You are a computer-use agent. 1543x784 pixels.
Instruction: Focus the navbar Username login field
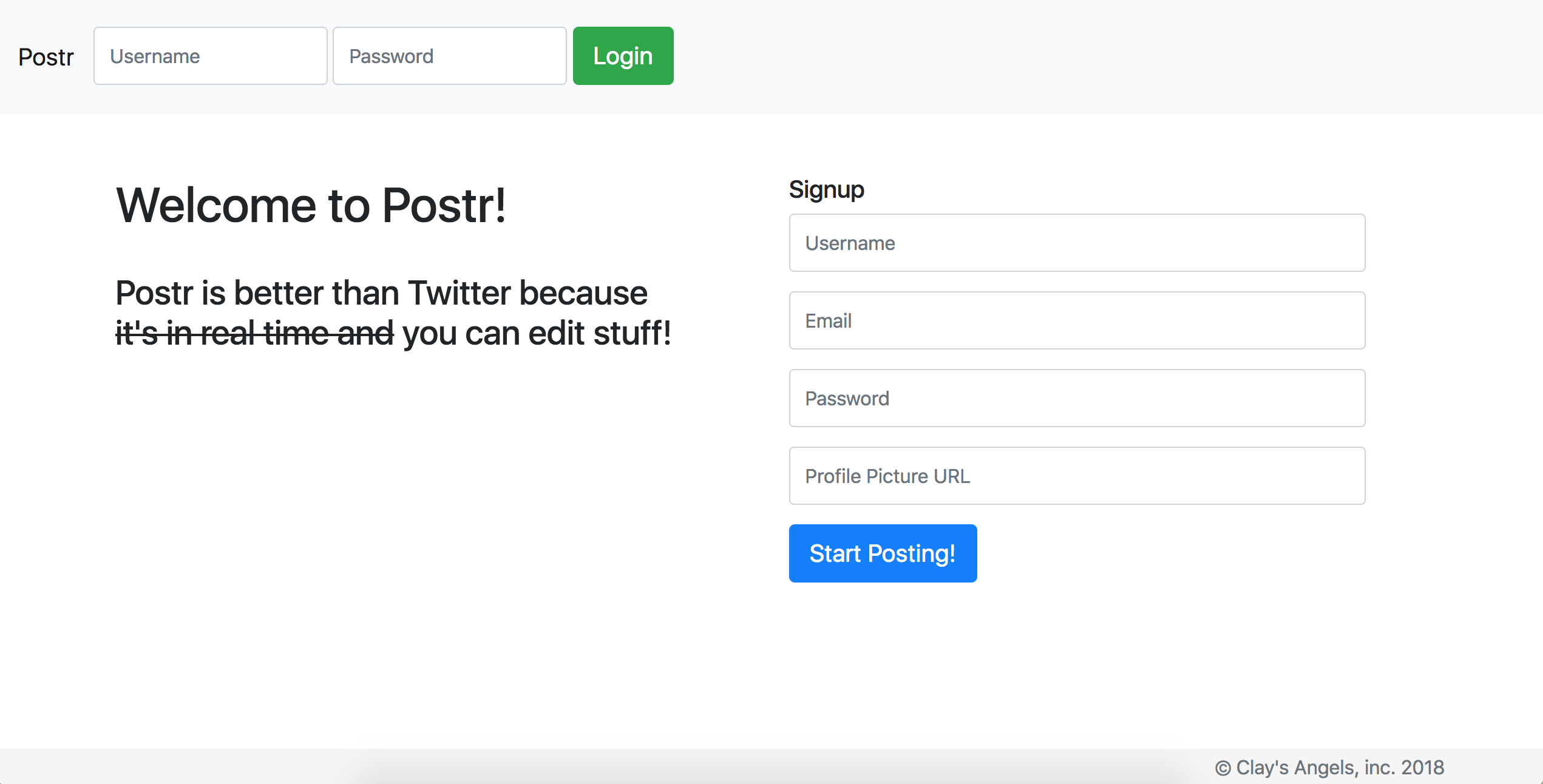(x=210, y=56)
